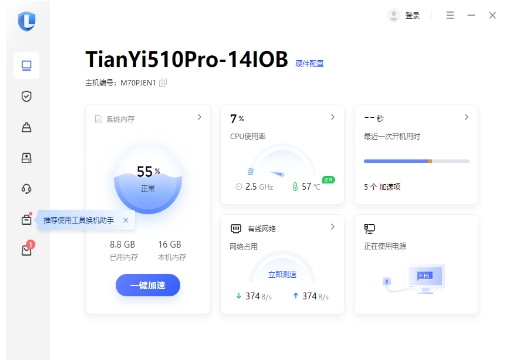Image resolution: width=522 pixels, height=360 pixels.
Task: Click the power supply monitor icon
Action: (x=369, y=229)
